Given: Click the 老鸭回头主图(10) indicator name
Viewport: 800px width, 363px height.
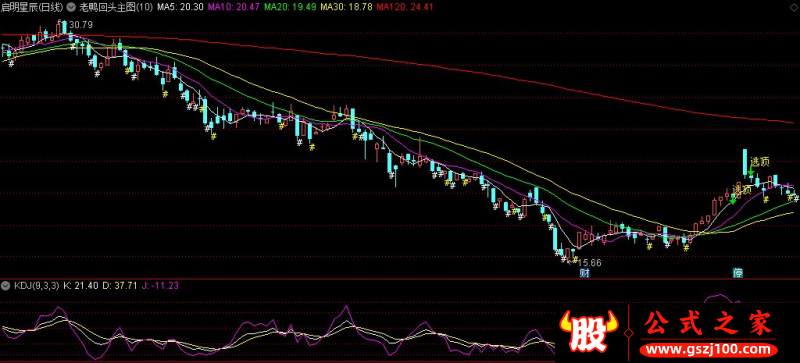Looking at the screenshot, I should [x=115, y=8].
